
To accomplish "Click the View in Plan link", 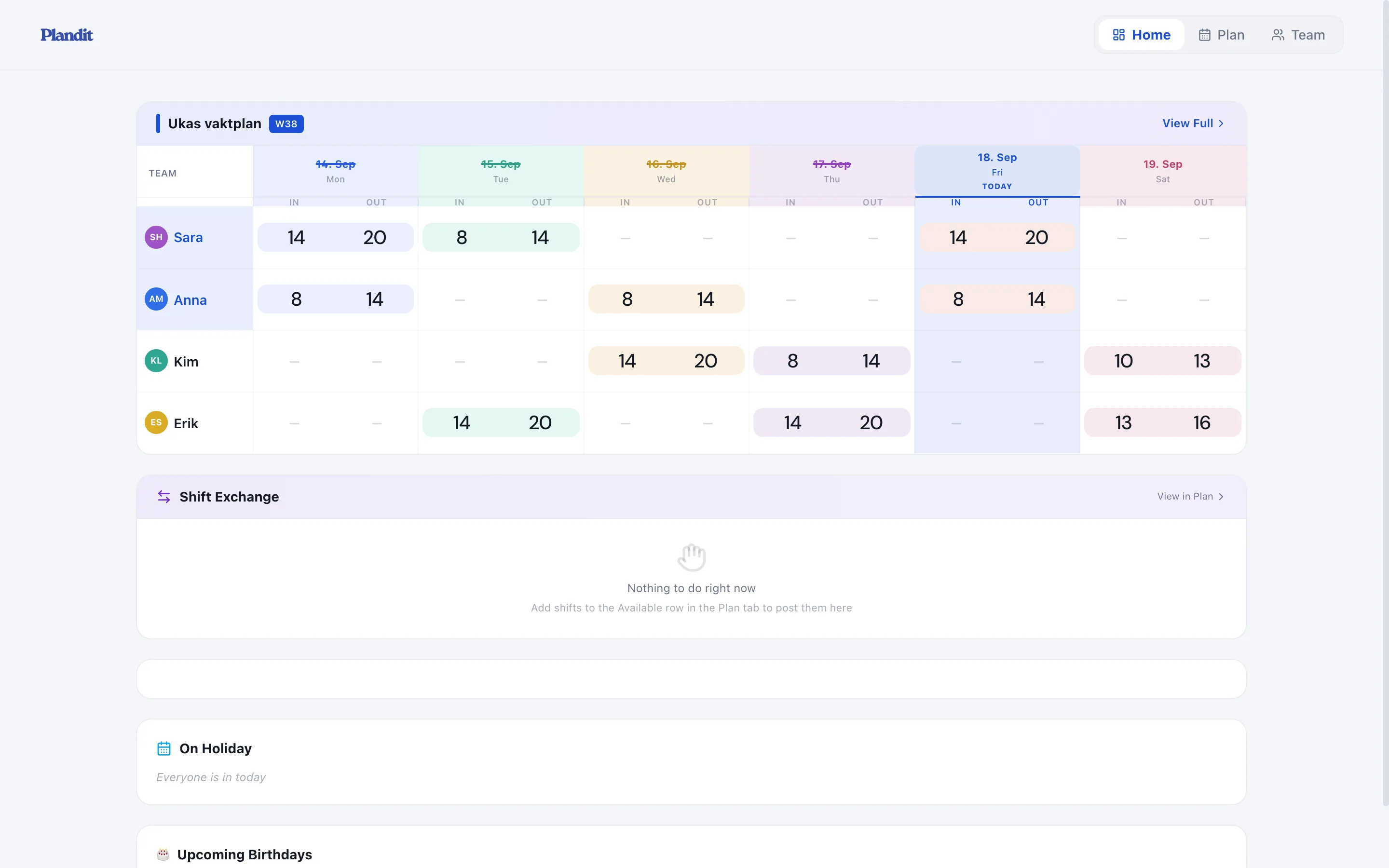I will click(x=1190, y=497).
